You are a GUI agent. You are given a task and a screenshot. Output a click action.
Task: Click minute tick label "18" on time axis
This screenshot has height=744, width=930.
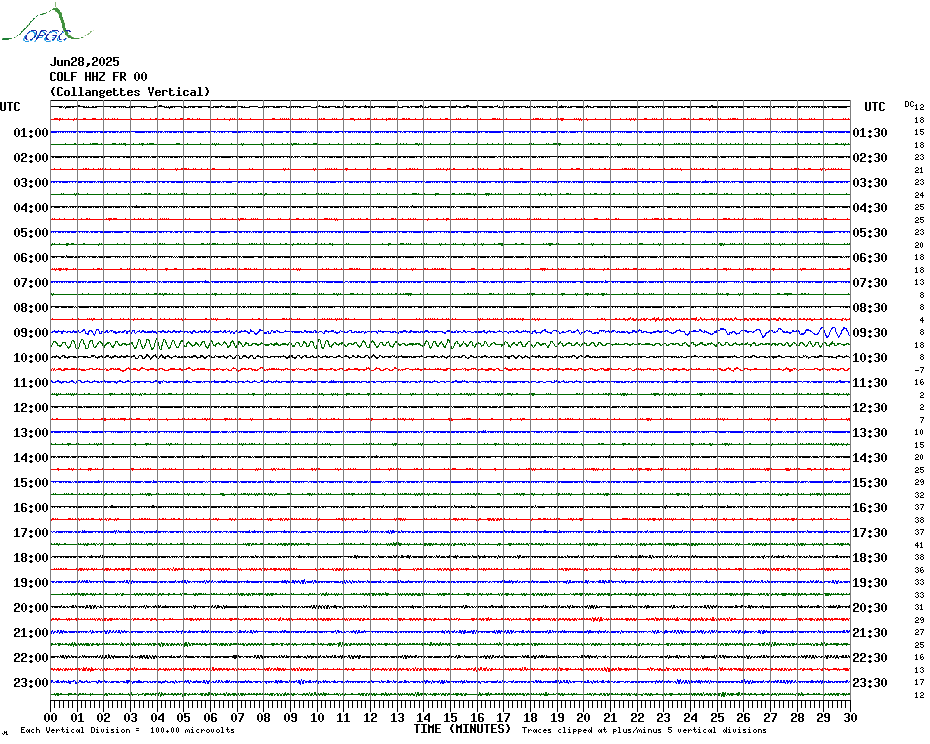(x=530, y=717)
